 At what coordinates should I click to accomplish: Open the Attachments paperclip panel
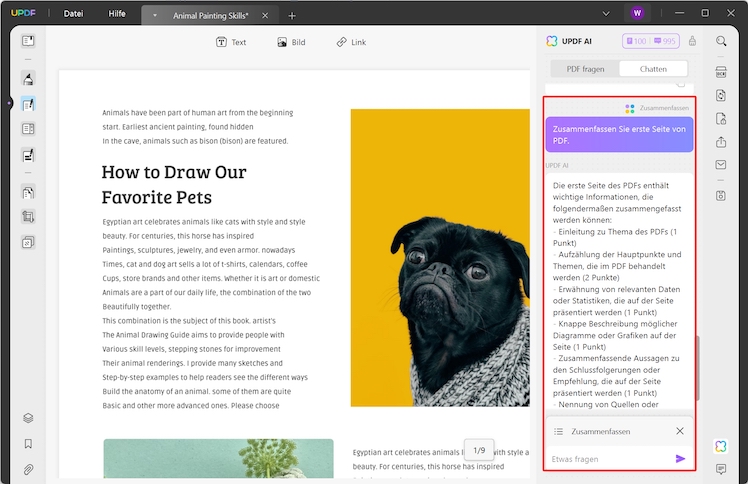click(x=28, y=468)
